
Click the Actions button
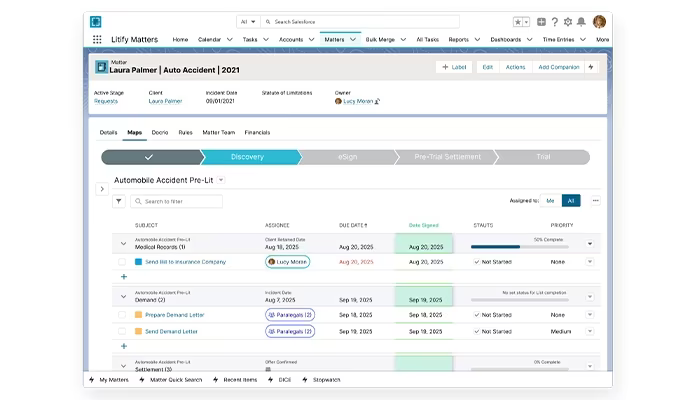pos(515,67)
